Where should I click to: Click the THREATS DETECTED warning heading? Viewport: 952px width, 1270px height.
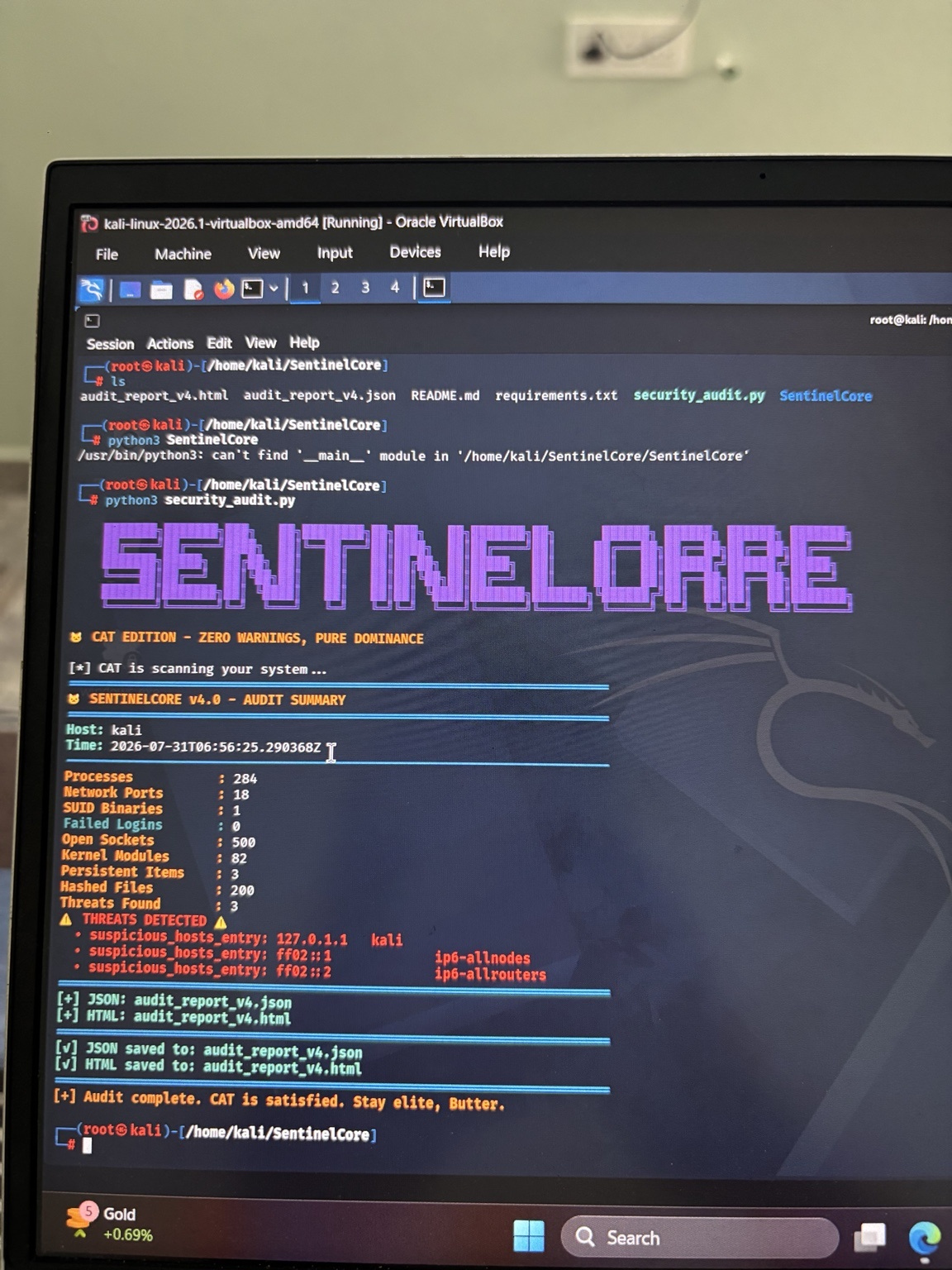click(x=143, y=920)
